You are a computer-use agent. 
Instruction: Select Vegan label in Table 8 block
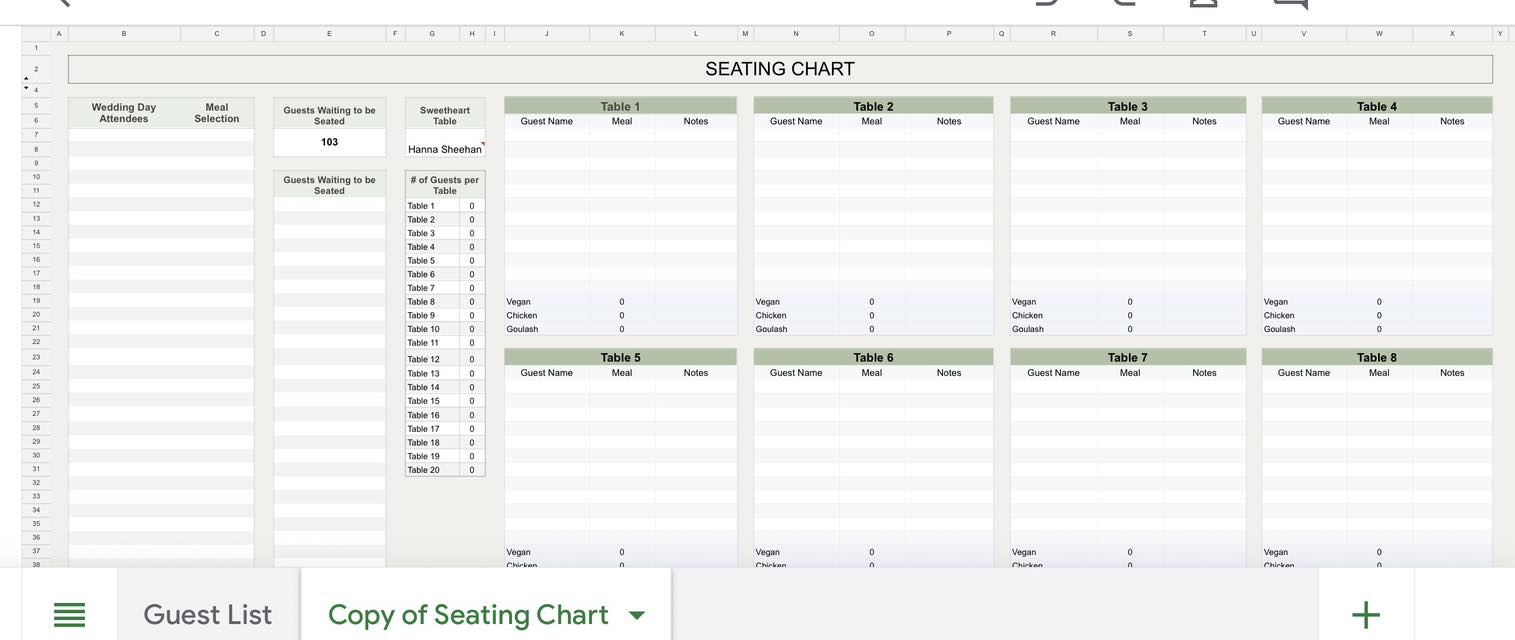coord(1276,552)
